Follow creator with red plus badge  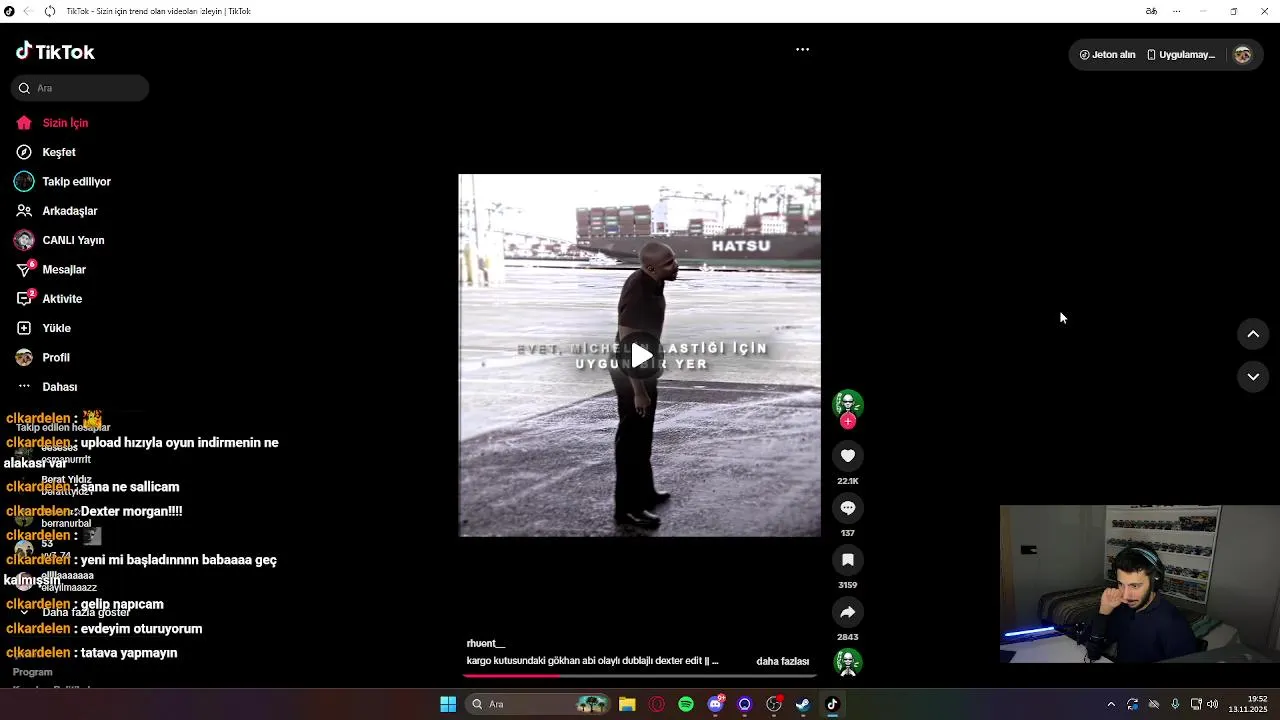pyautogui.click(x=848, y=421)
